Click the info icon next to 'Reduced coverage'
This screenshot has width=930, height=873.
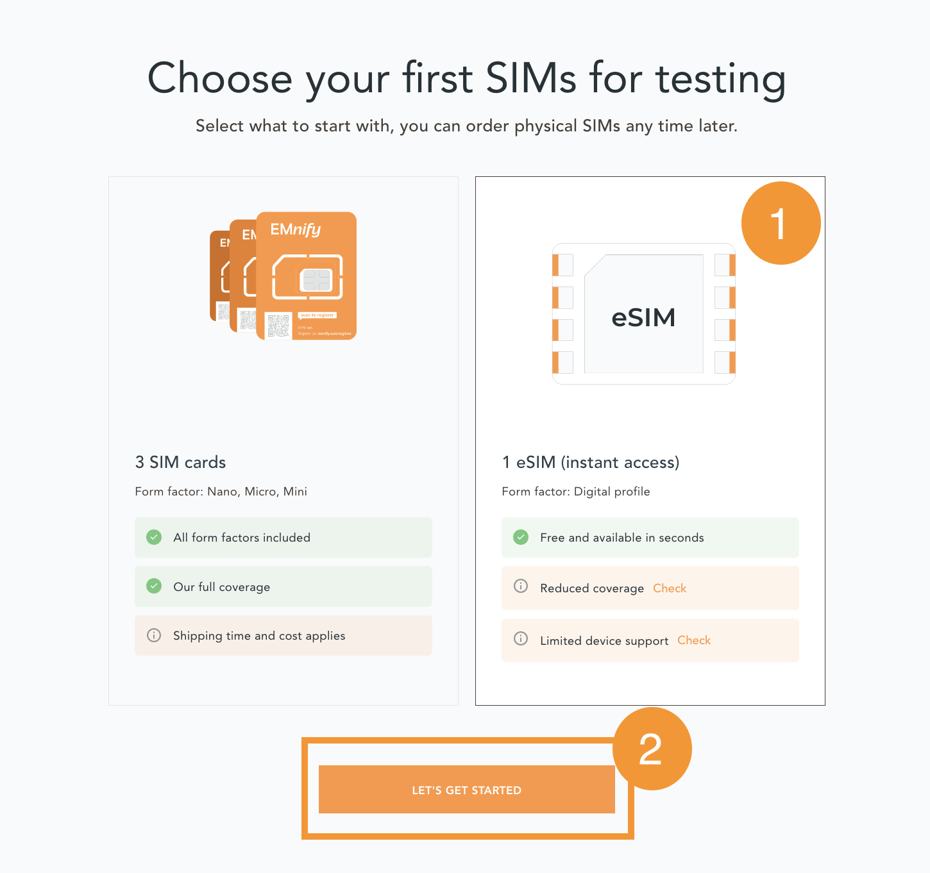(520, 588)
